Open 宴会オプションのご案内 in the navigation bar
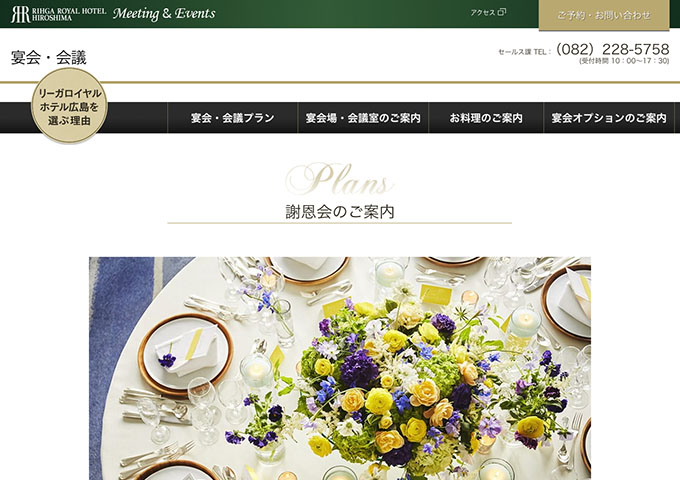 (609, 118)
